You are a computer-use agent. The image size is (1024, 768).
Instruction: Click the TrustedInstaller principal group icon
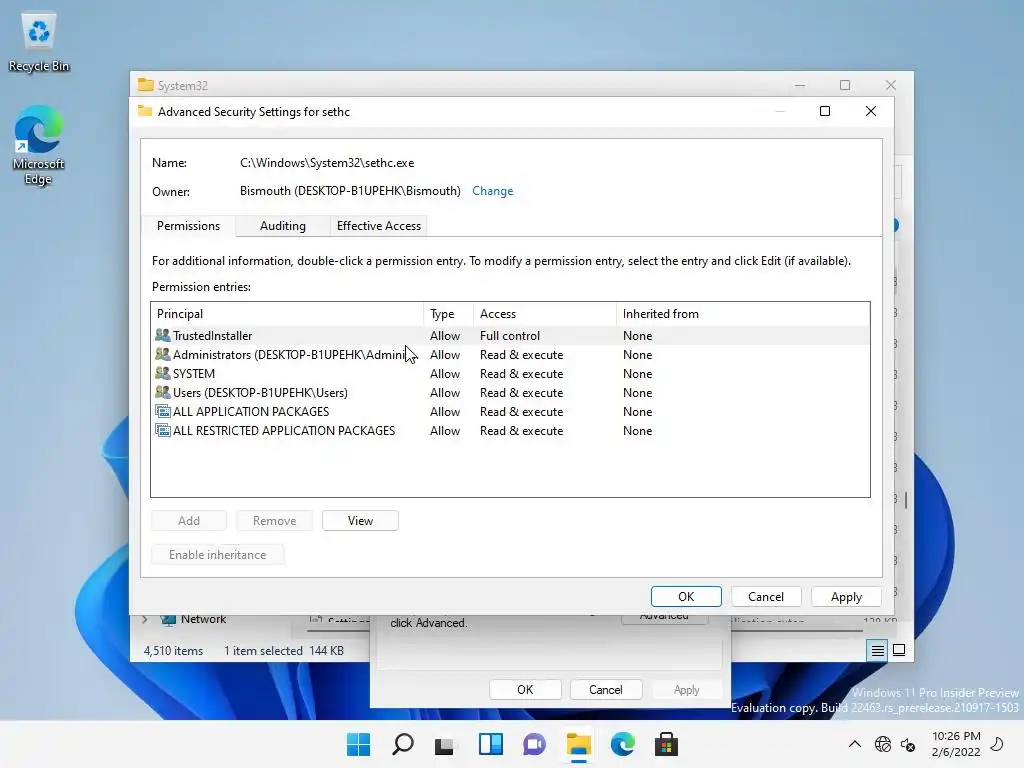point(163,336)
